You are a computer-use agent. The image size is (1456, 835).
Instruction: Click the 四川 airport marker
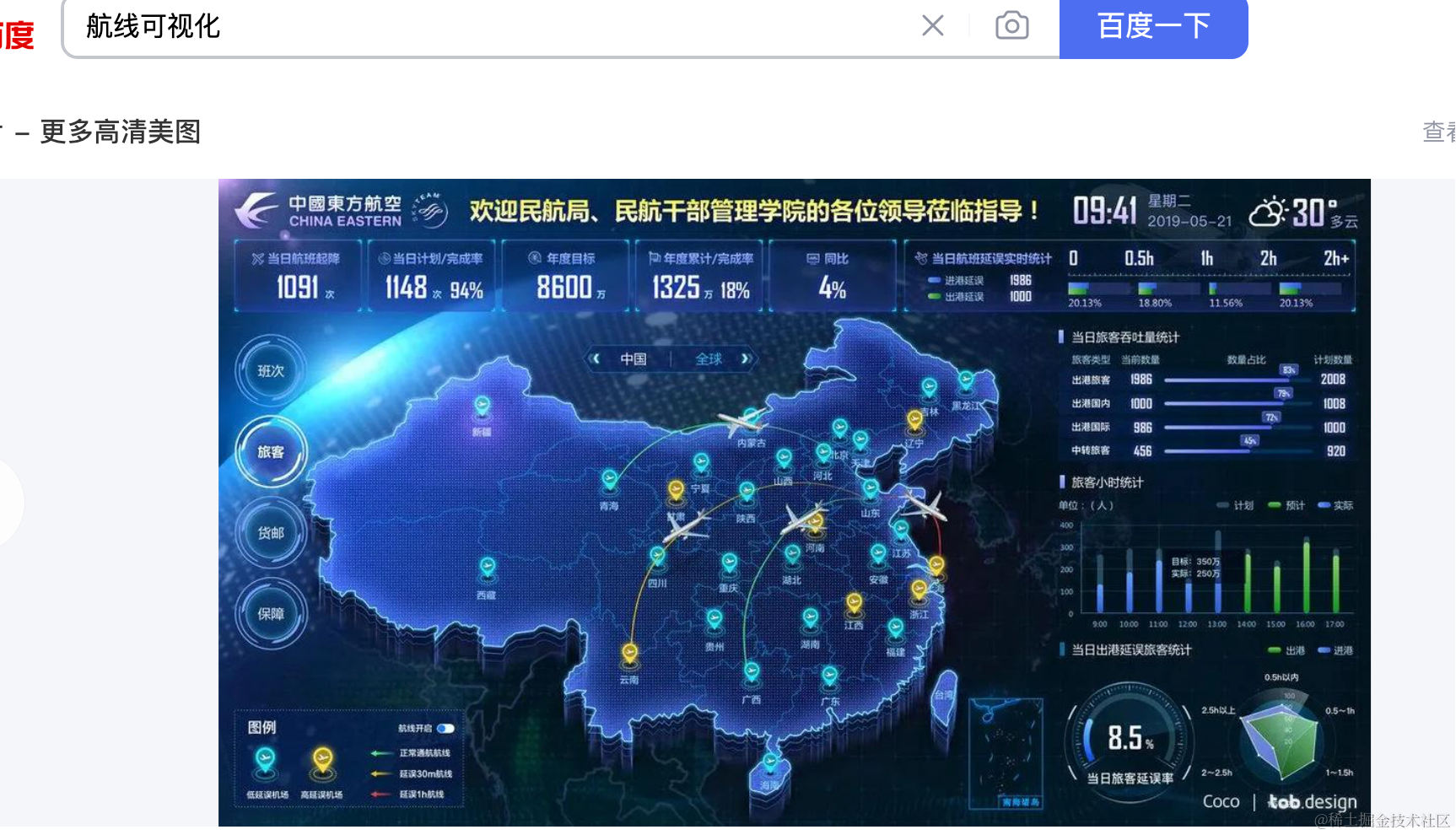click(x=657, y=558)
